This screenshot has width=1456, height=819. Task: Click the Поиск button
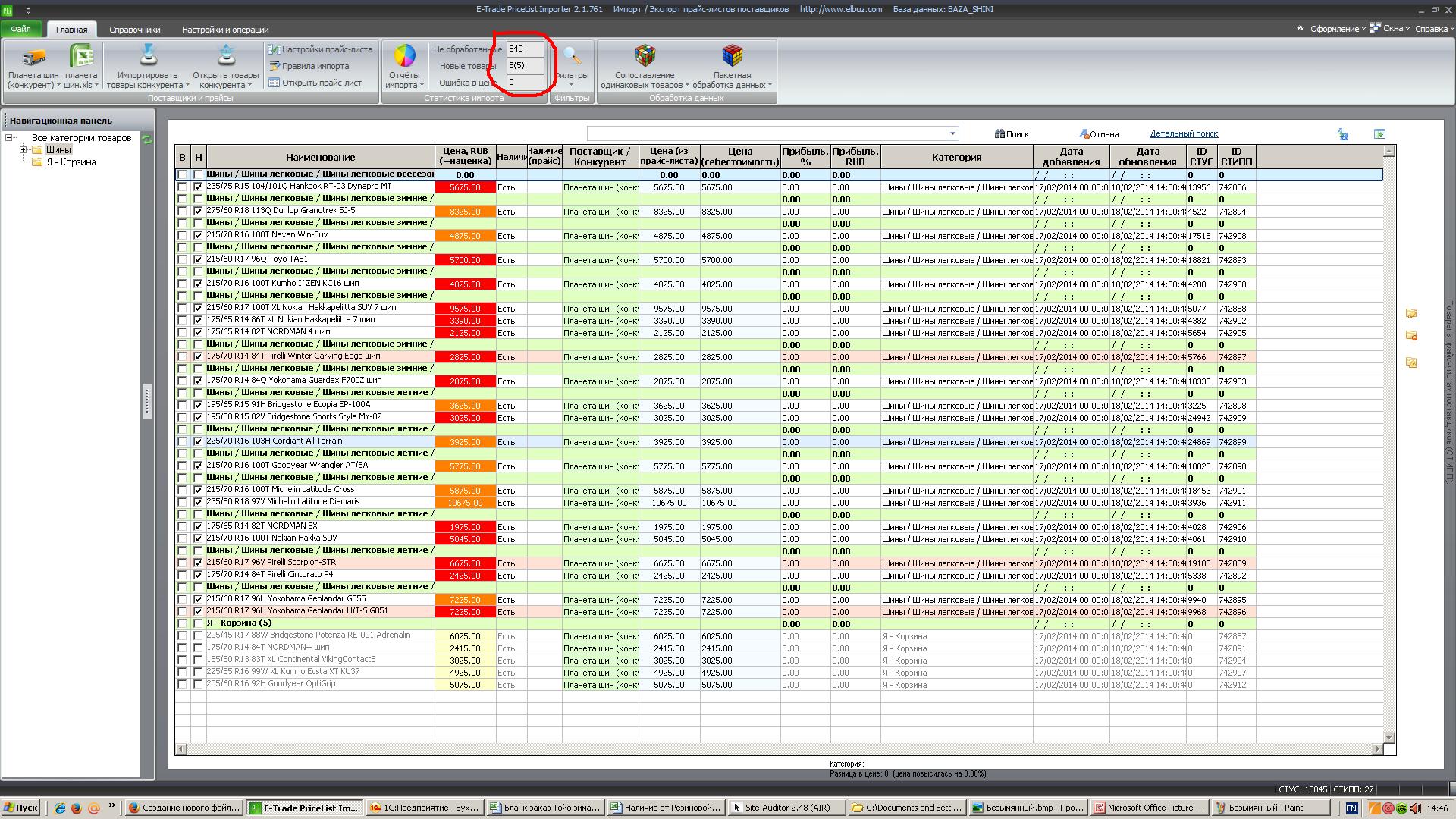(x=1012, y=134)
